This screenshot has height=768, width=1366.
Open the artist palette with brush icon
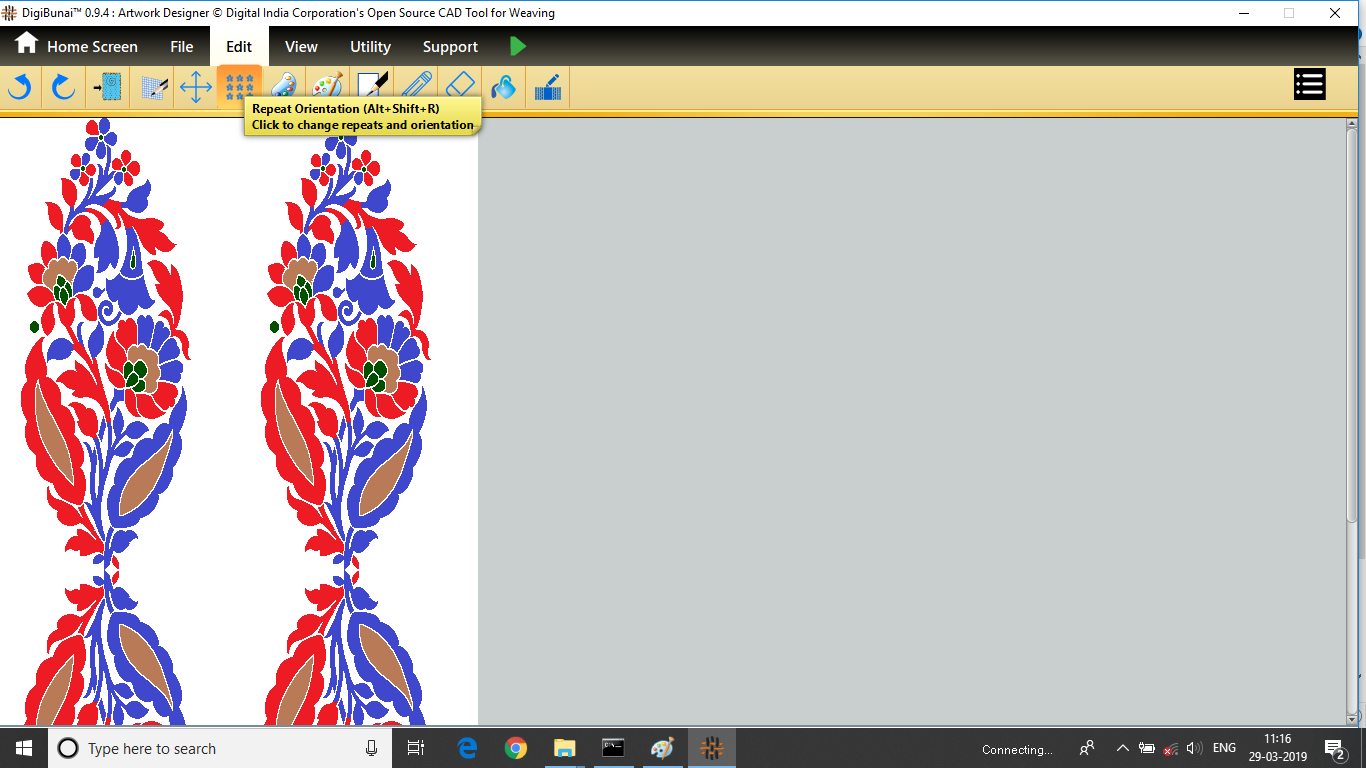tap(327, 87)
